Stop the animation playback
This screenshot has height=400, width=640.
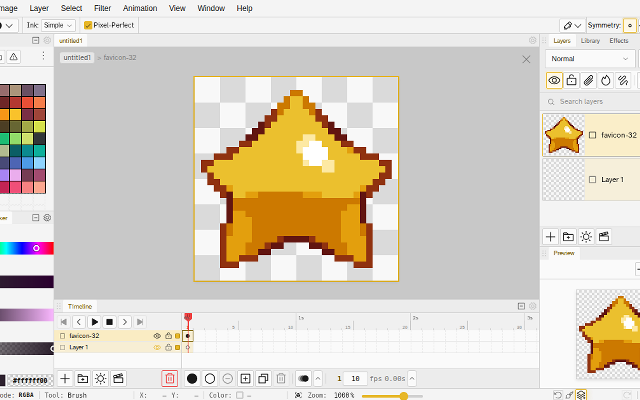[x=109, y=322]
